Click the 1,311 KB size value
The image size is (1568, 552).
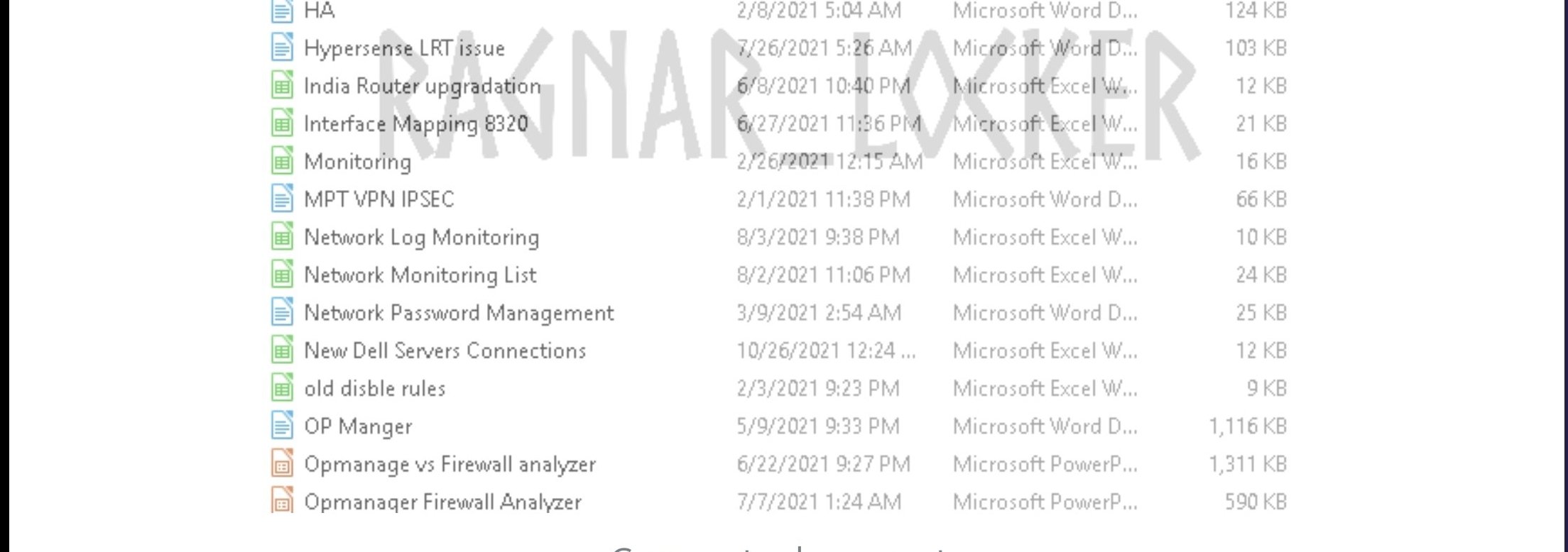1247,464
